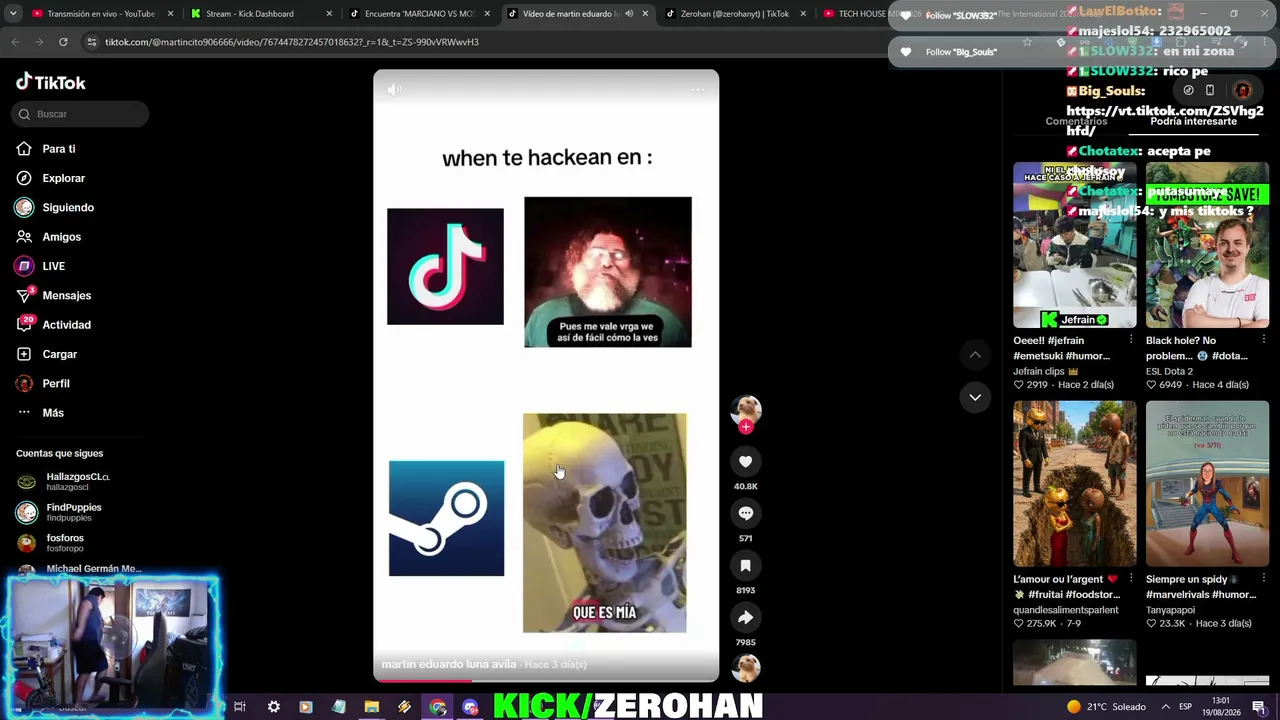Open martin eduardo luna avila's profile name

point(449,664)
